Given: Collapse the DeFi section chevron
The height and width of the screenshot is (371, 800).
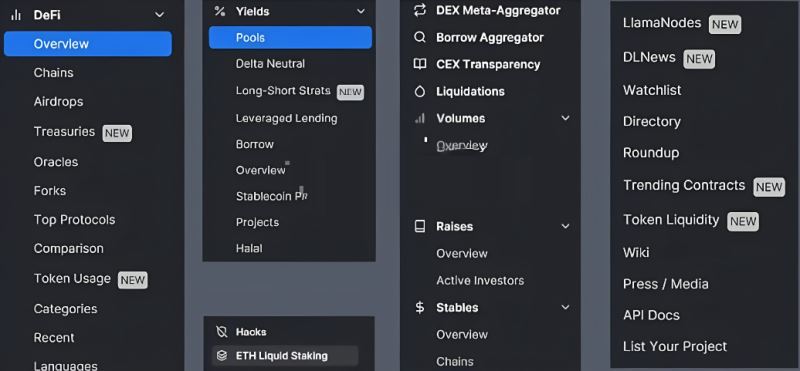Looking at the screenshot, I should click(159, 15).
